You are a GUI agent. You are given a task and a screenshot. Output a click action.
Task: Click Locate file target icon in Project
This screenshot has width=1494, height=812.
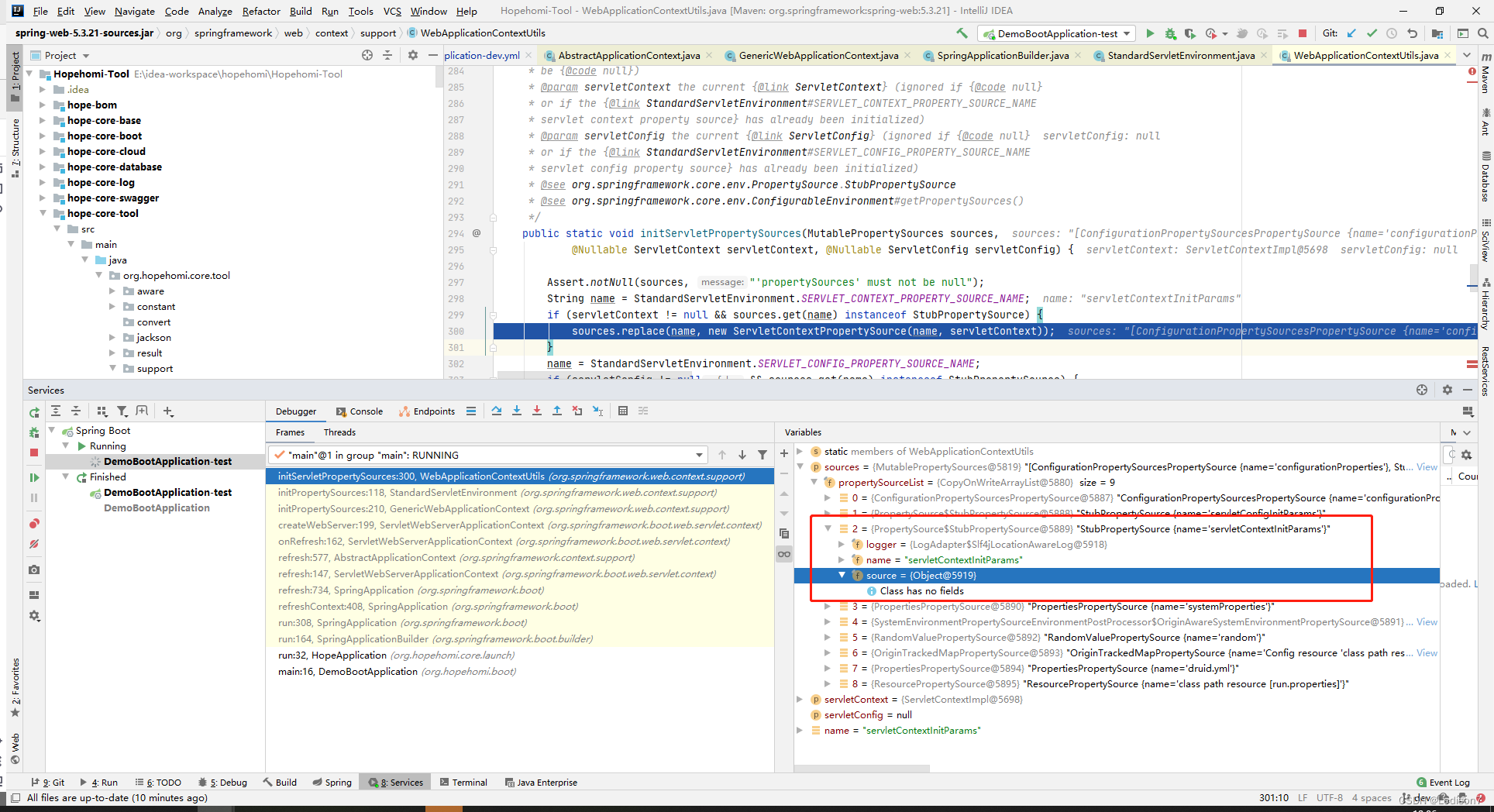[367, 55]
